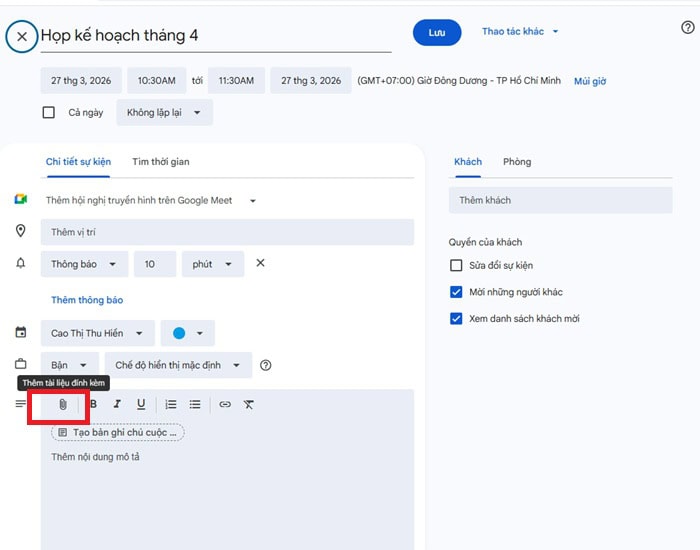Underline text in description editor
This screenshot has width=700, height=550.
pyautogui.click(x=141, y=405)
